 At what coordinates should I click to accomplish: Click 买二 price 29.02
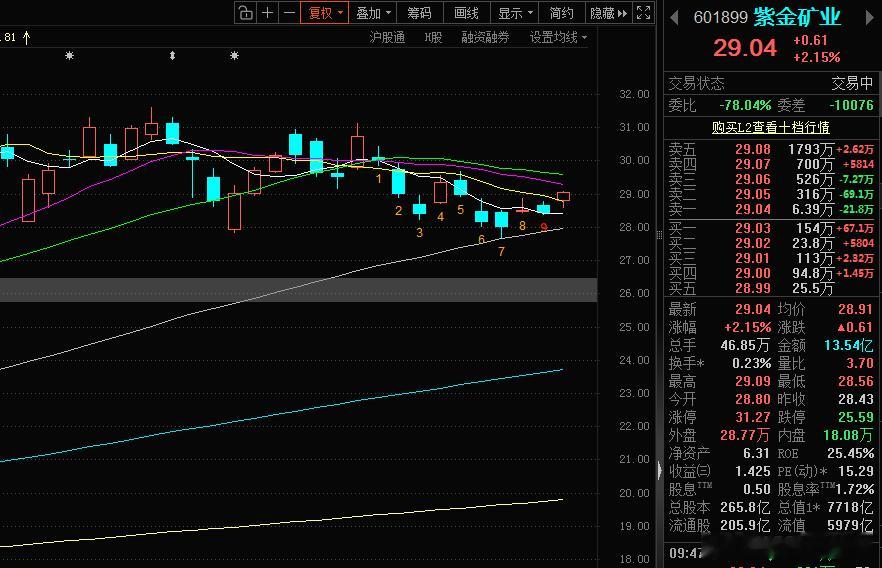(753, 244)
